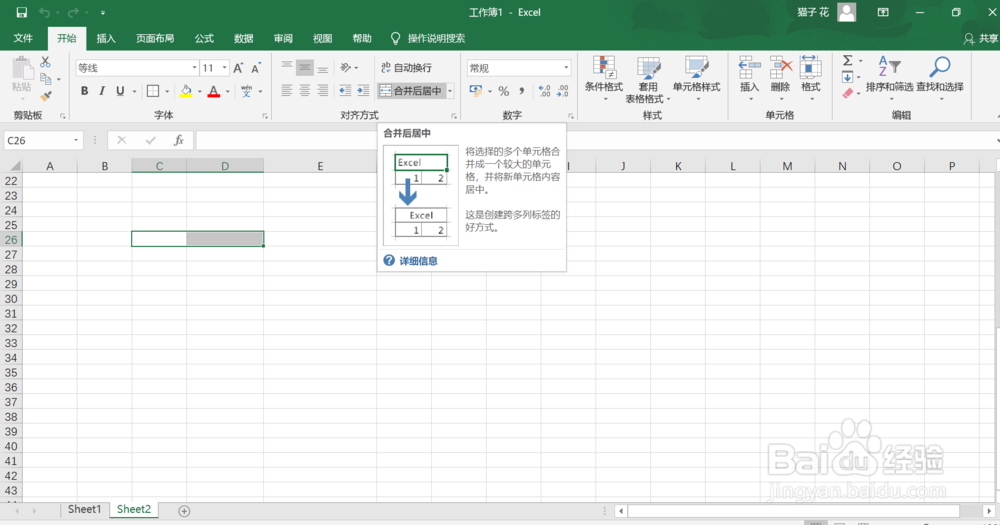Expand font group dialog launcher

265,116
